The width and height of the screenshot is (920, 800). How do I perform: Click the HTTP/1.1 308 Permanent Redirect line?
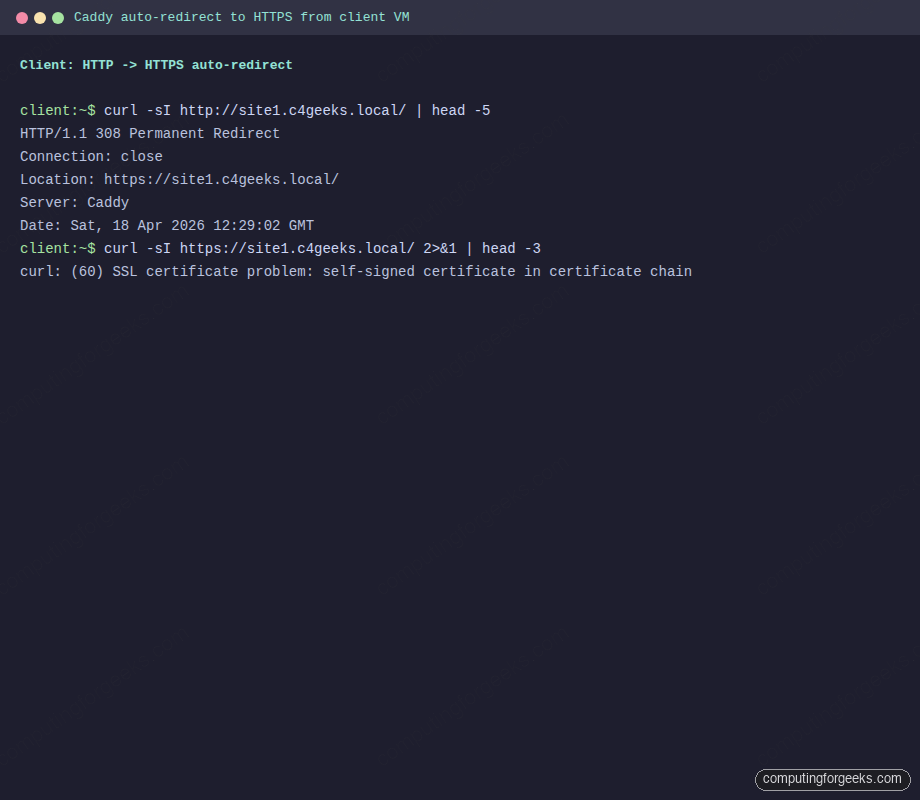[x=148, y=133]
